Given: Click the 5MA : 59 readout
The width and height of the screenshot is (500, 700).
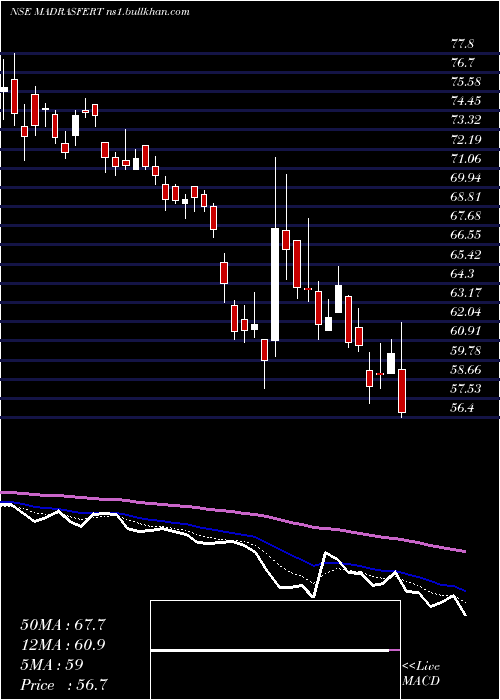Looking at the screenshot, I should 52,665.
